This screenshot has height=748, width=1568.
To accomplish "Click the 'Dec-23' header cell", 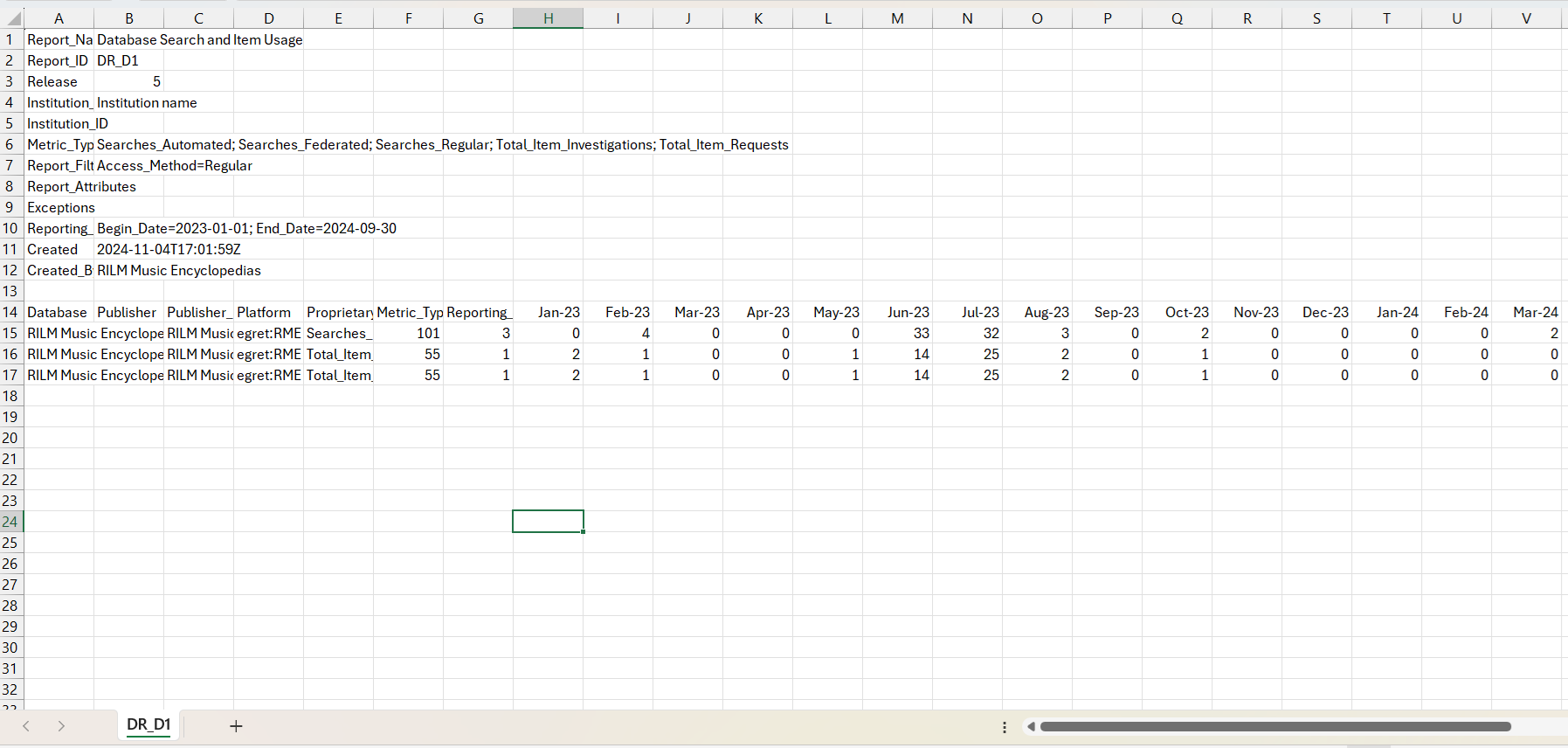I will (x=1316, y=312).
